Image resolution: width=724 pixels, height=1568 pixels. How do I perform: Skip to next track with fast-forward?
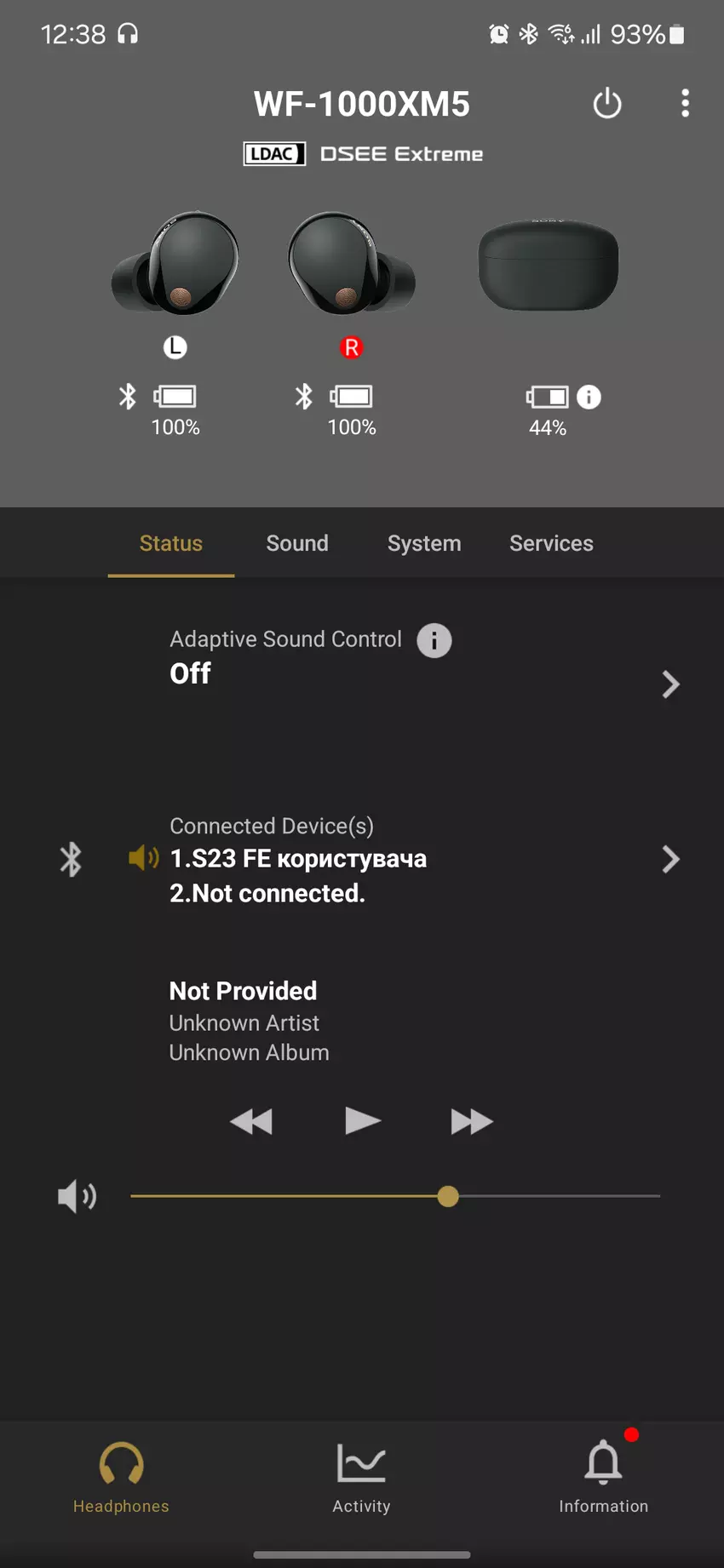pyautogui.click(x=471, y=1121)
